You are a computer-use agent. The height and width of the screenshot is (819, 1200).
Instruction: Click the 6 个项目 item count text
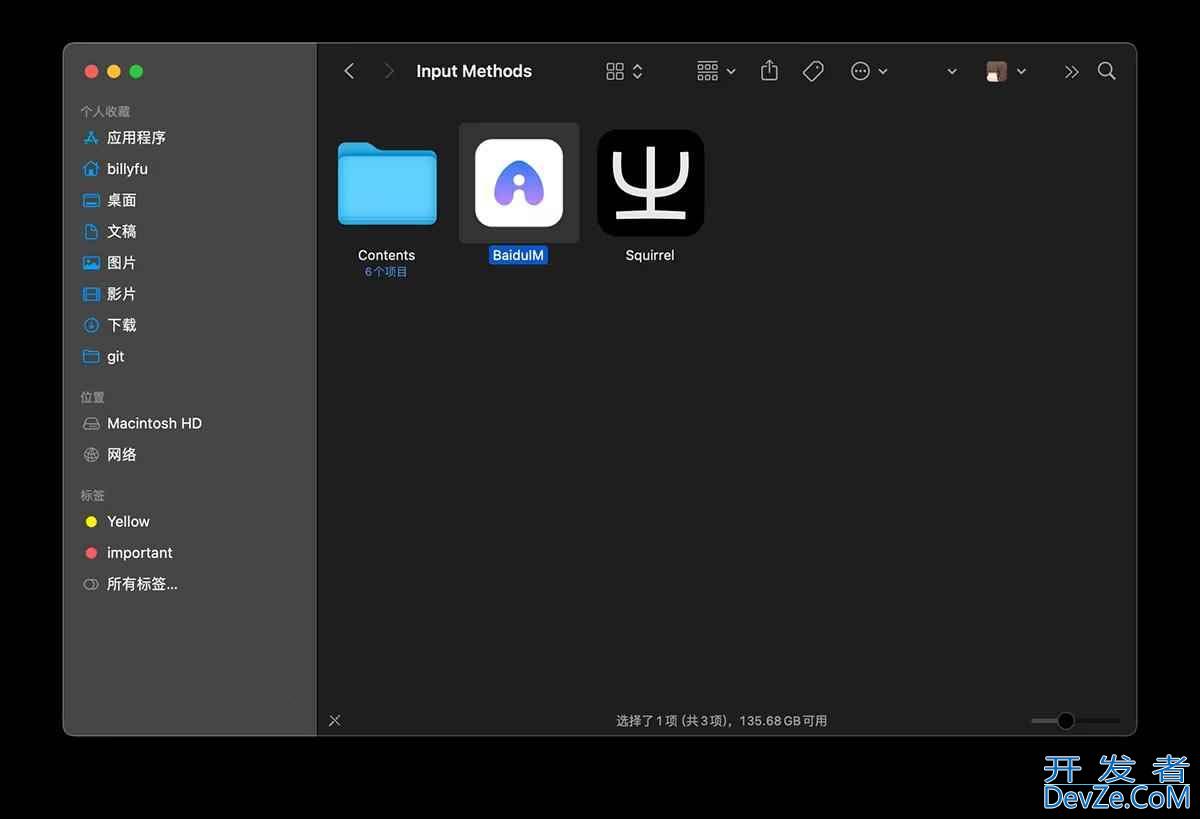click(386, 272)
